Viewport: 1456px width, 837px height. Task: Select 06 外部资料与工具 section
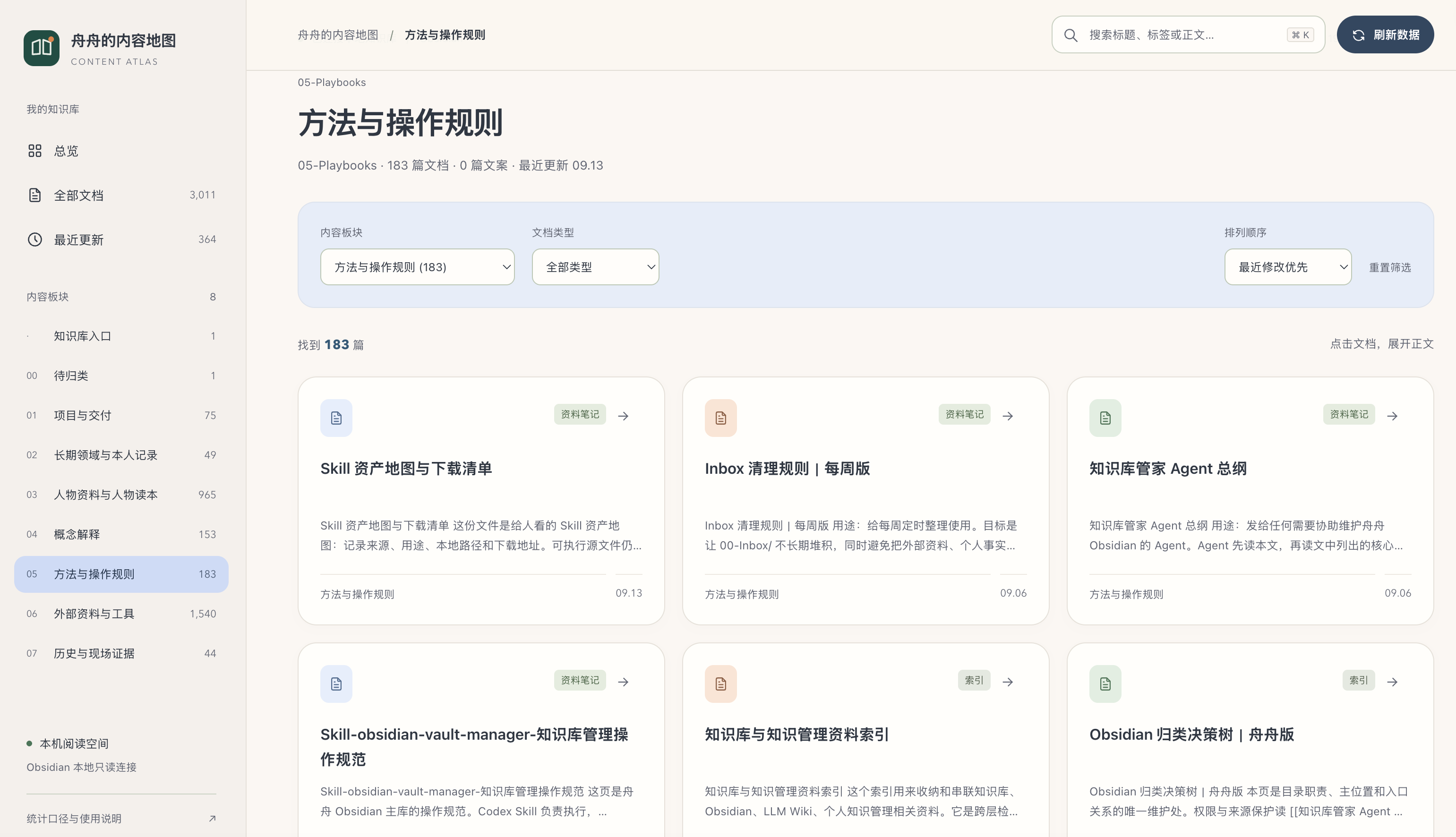tap(121, 614)
